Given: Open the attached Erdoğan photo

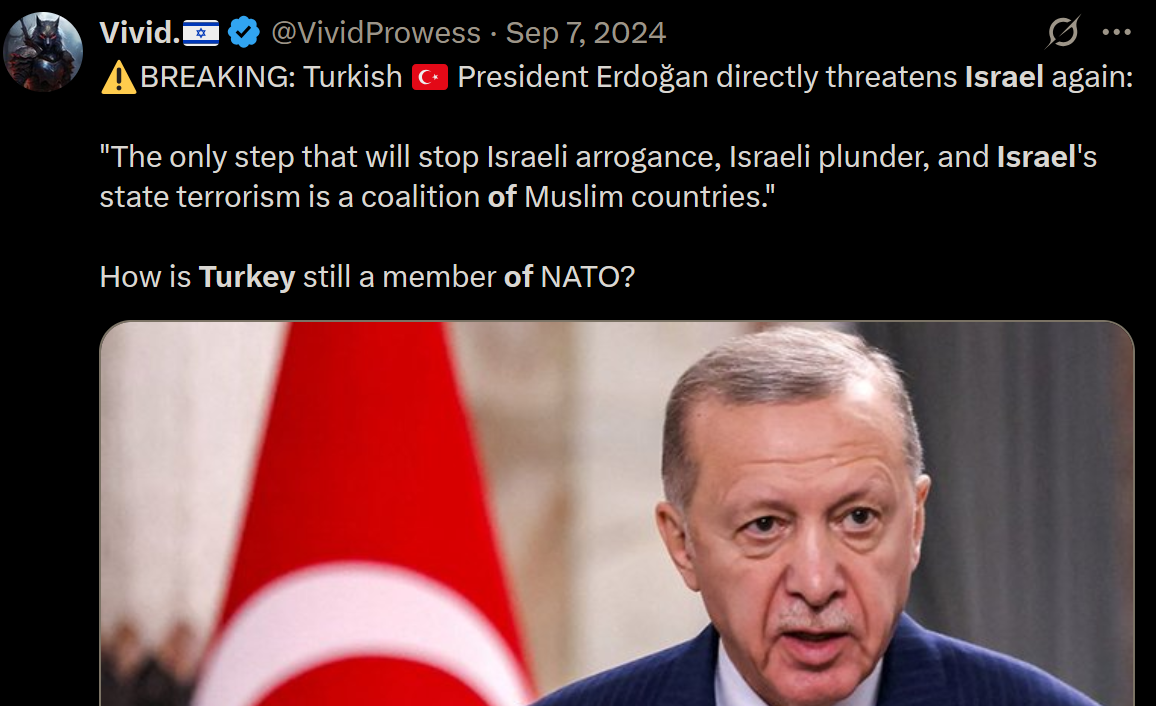Looking at the screenshot, I should tap(616, 514).
